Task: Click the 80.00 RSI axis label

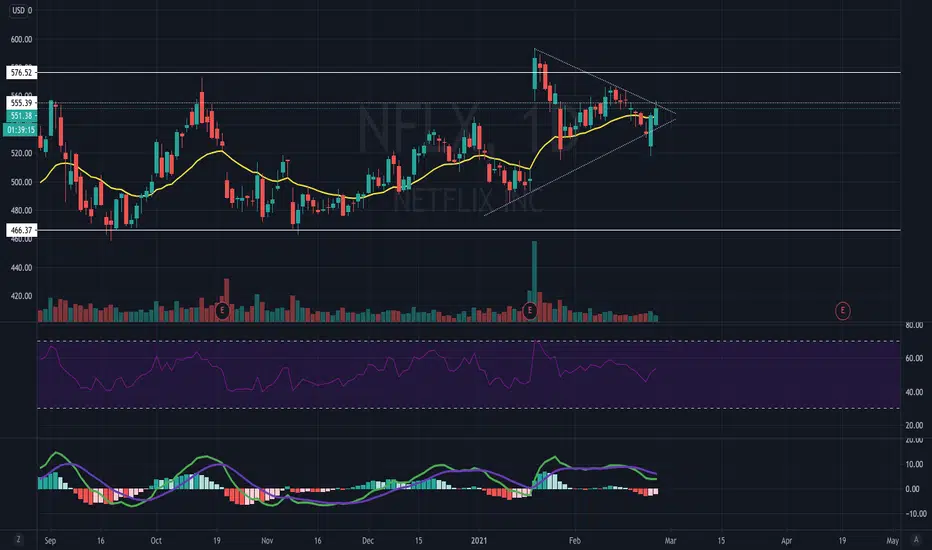Action: [914, 325]
